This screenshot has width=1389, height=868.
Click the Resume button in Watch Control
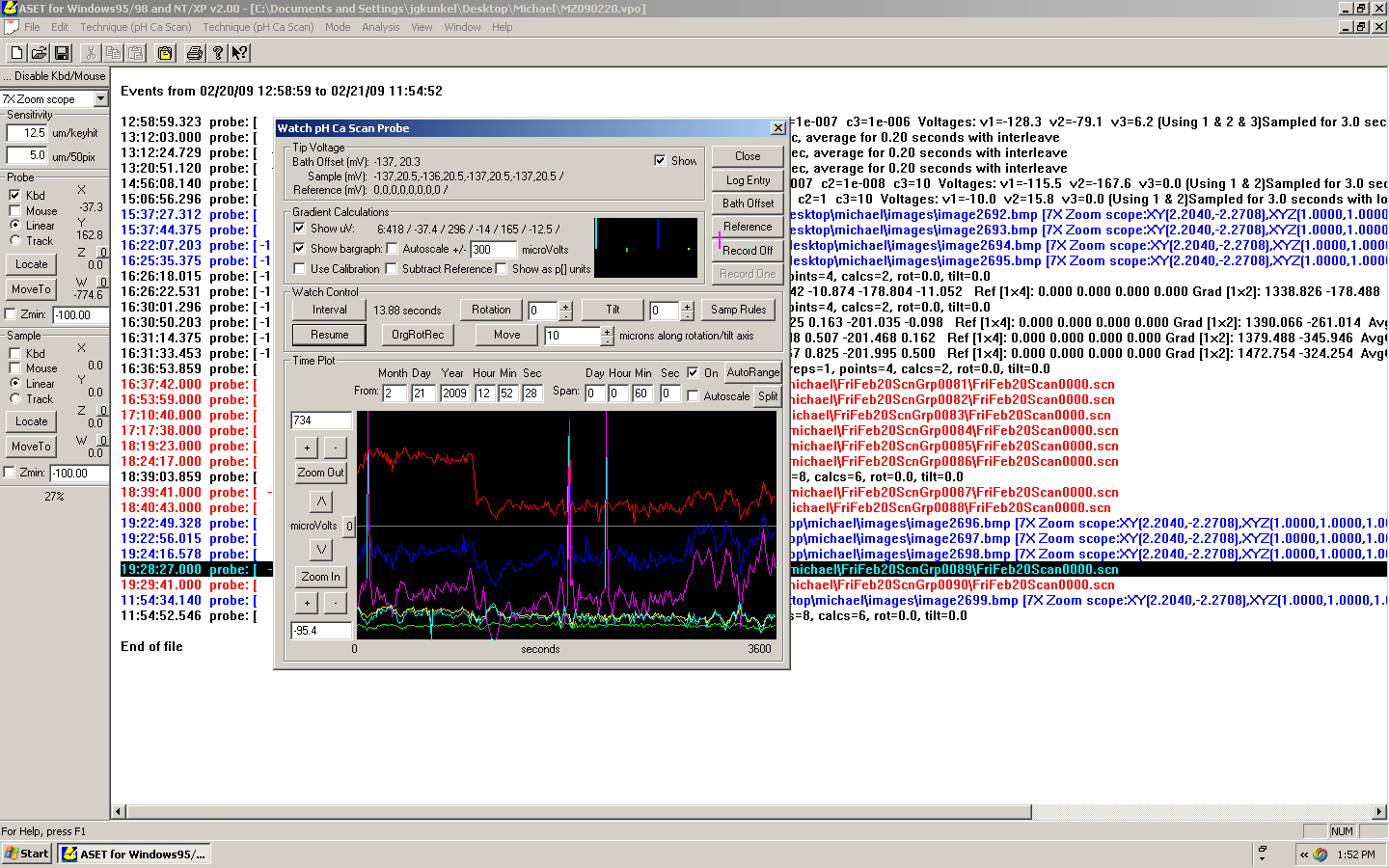point(330,335)
